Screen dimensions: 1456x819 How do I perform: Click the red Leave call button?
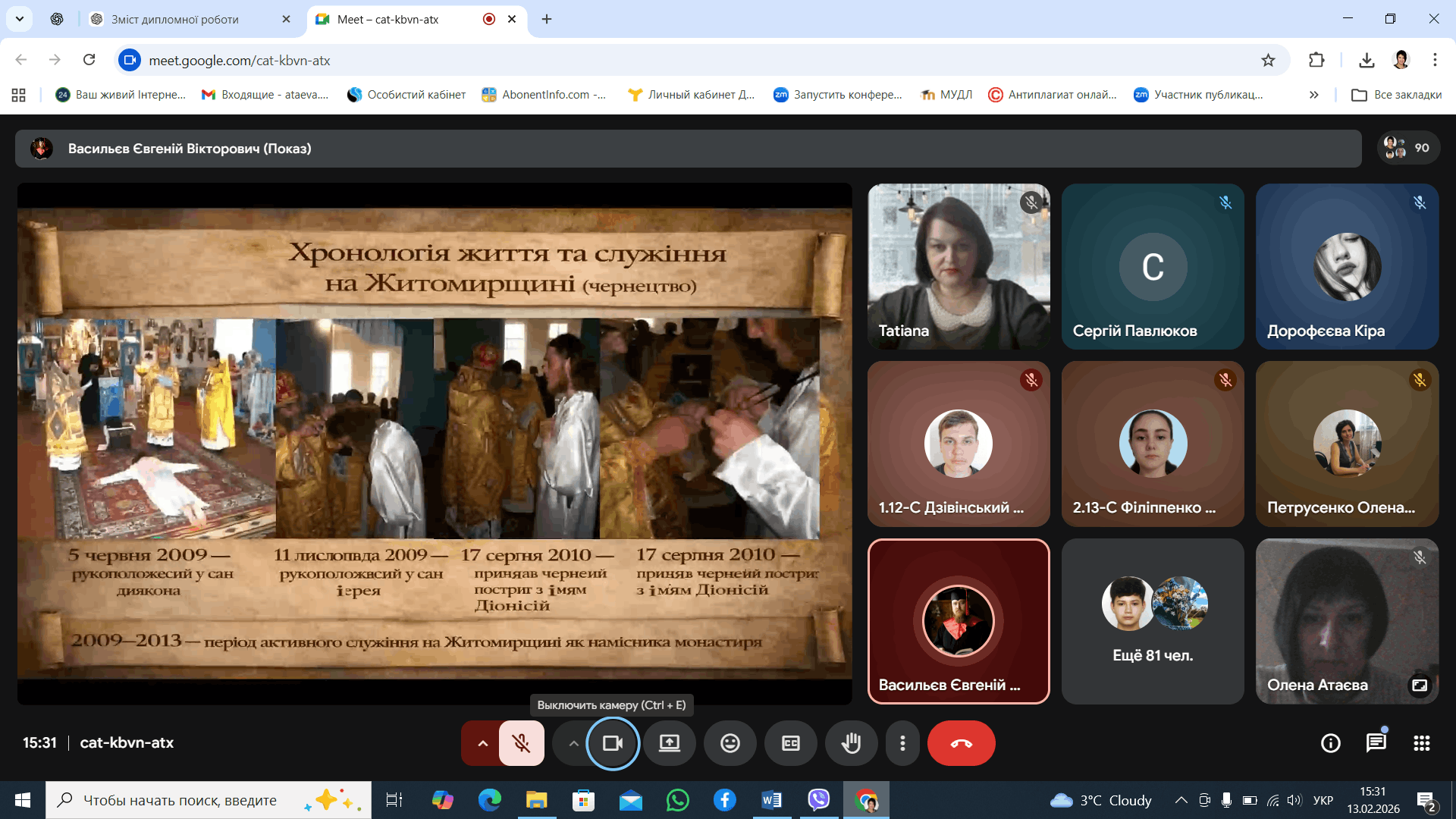click(961, 743)
